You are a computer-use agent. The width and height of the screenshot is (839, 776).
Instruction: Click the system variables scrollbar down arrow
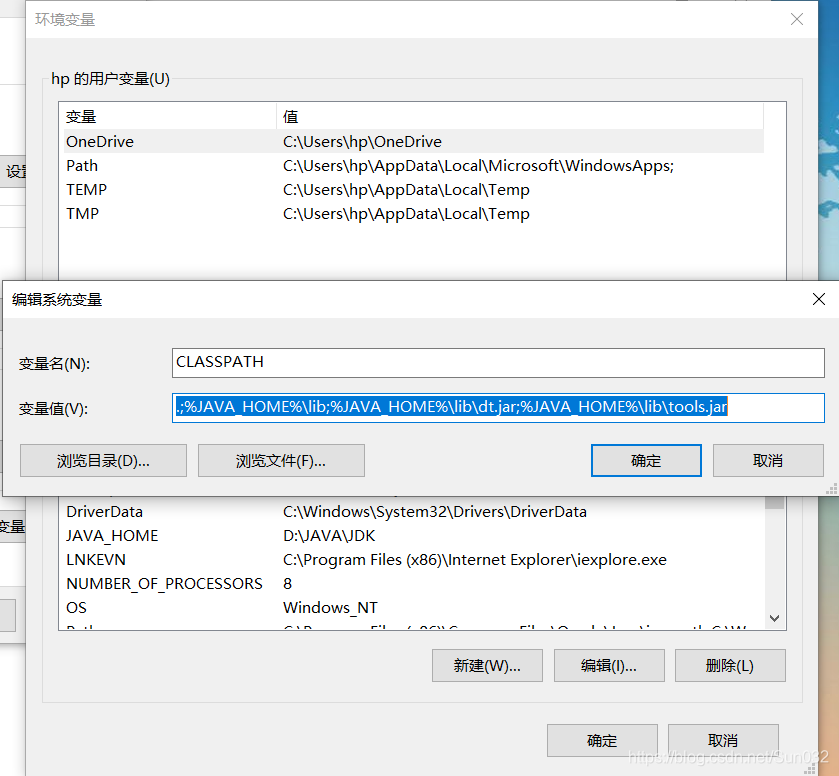pos(774,618)
